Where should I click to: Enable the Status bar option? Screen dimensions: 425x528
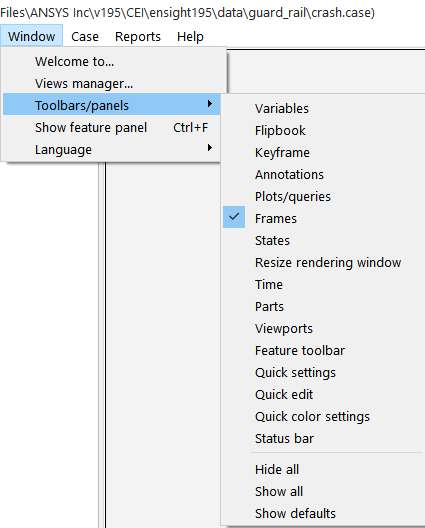click(x=323, y=438)
